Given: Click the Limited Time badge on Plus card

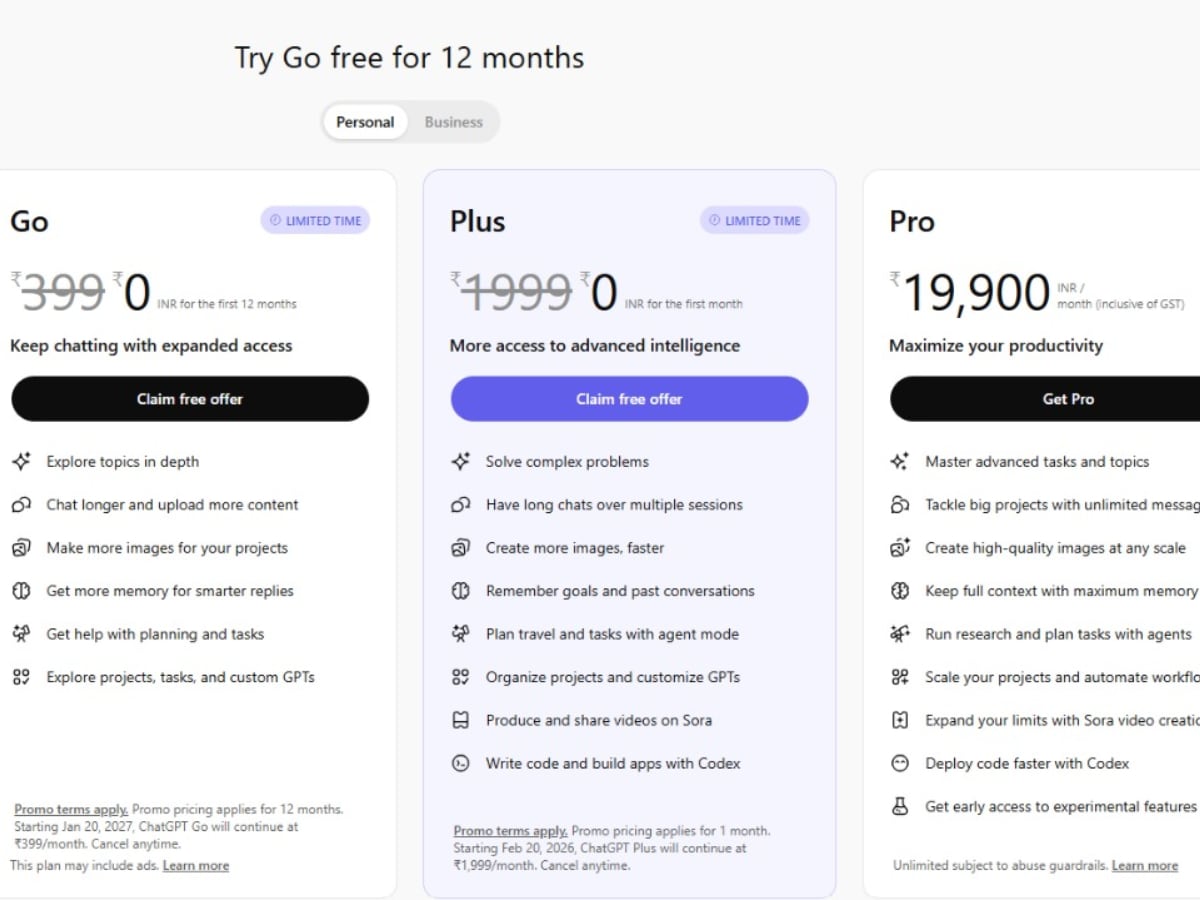Looking at the screenshot, I should coord(754,221).
